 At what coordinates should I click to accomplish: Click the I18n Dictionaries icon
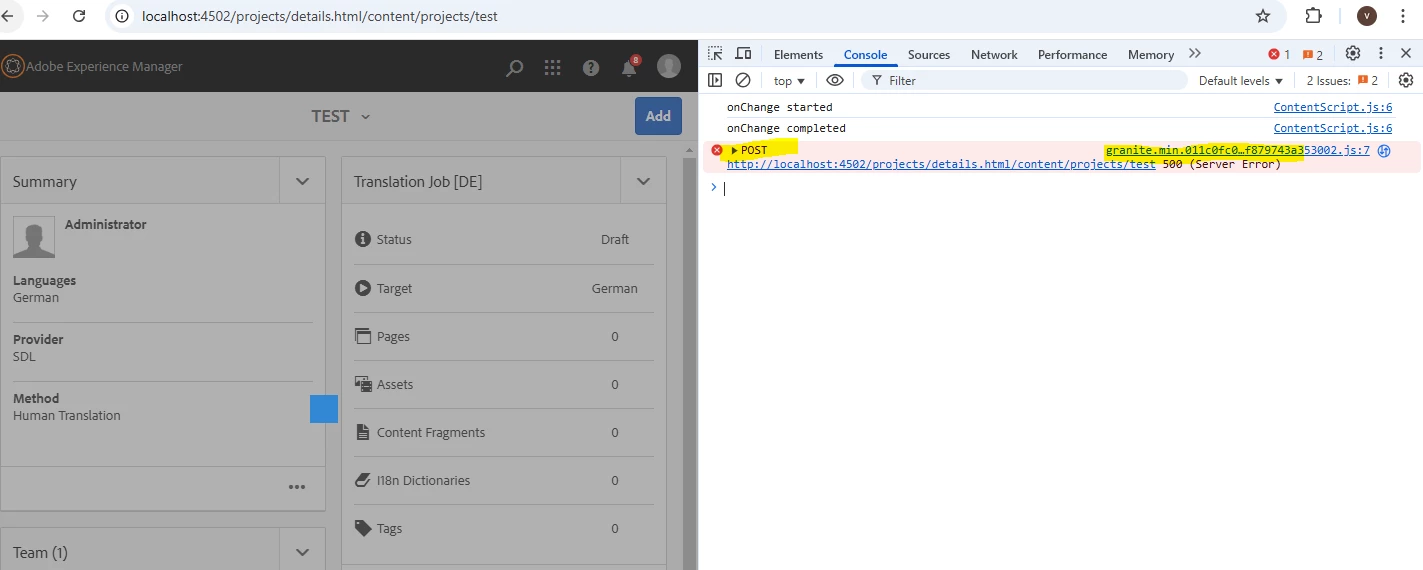click(363, 480)
